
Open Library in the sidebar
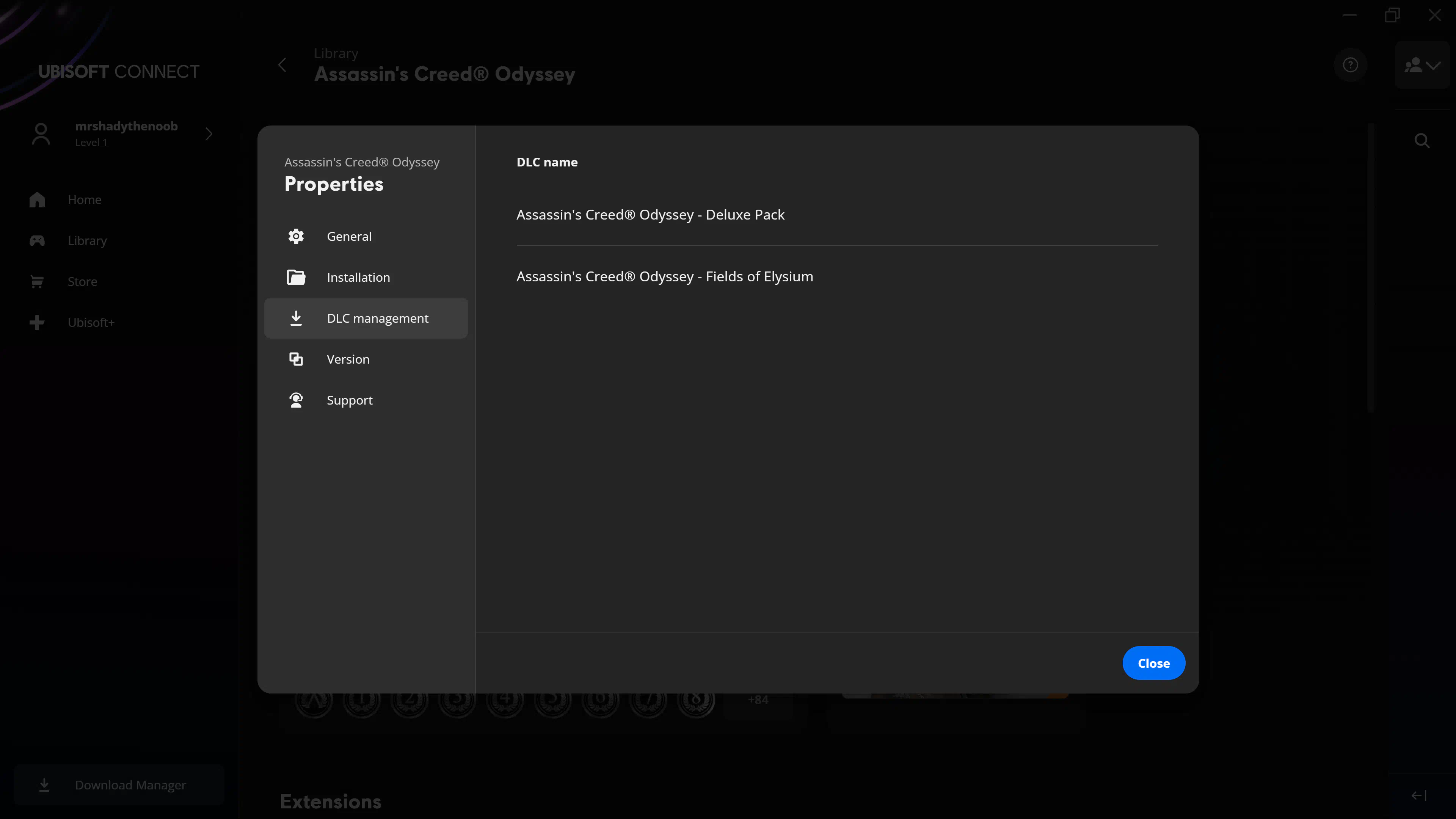click(x=87, y=241)
